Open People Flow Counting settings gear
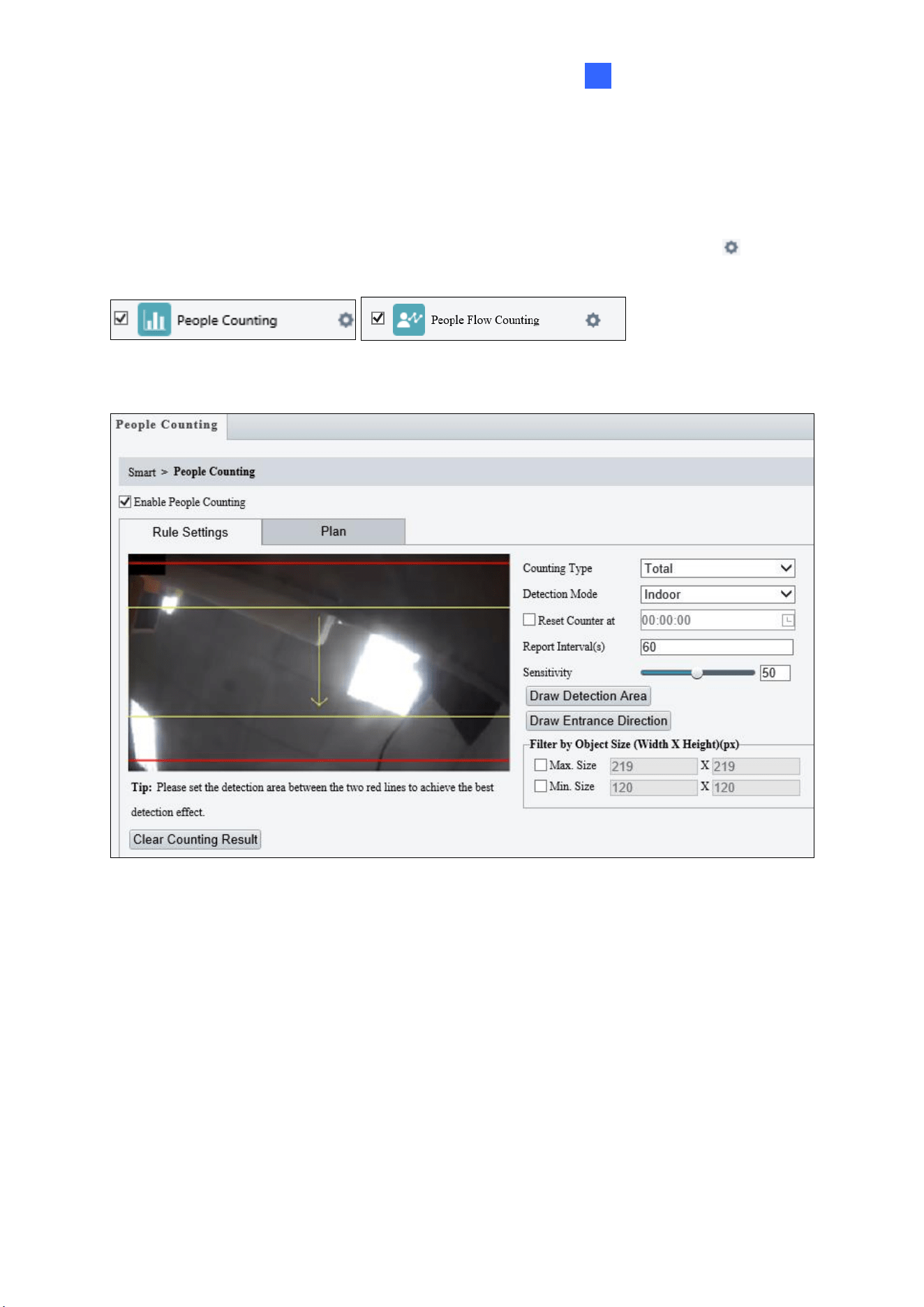 pos(593,320)
